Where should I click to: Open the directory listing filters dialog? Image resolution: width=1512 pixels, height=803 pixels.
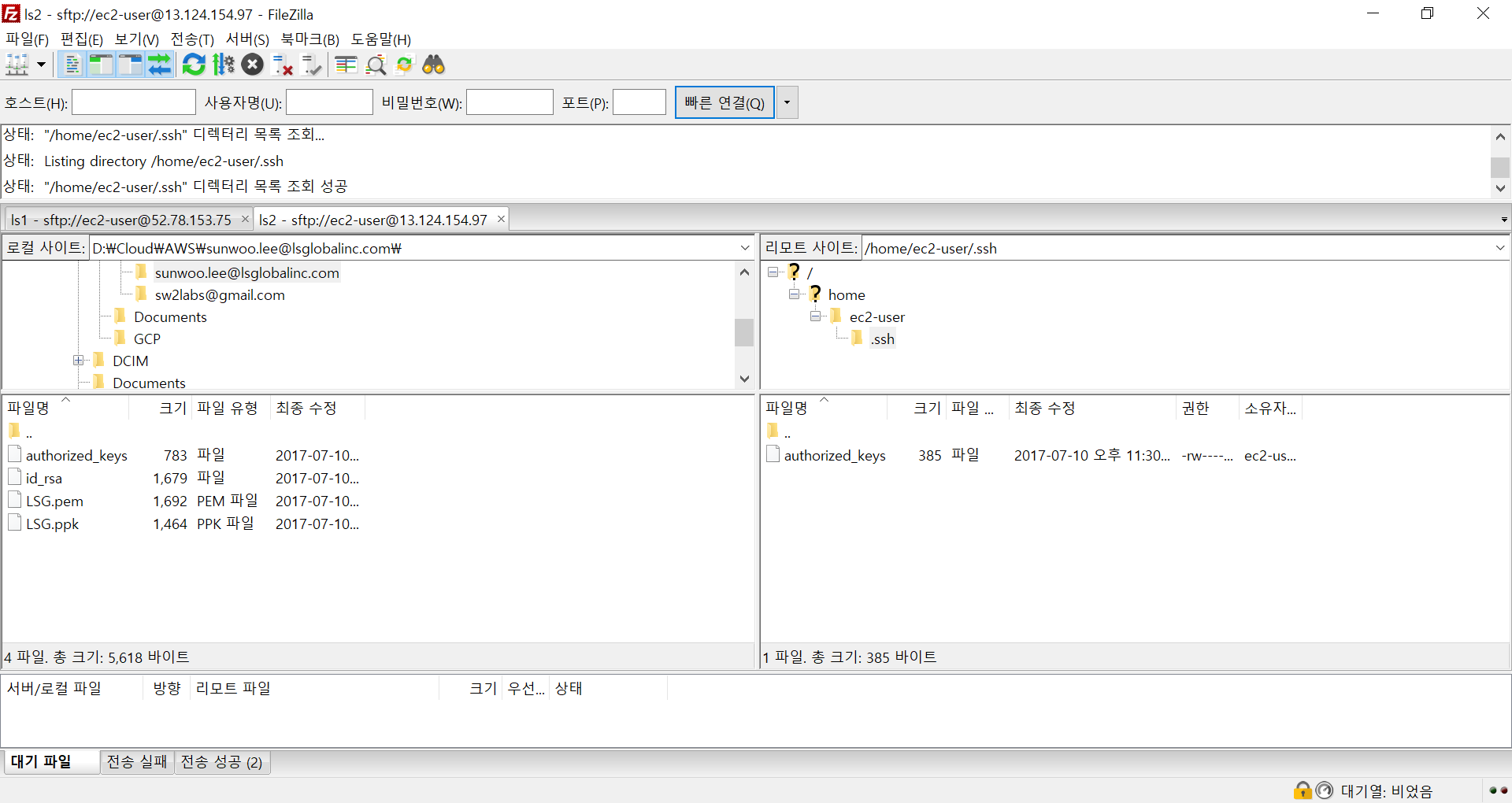click(346, 65)
